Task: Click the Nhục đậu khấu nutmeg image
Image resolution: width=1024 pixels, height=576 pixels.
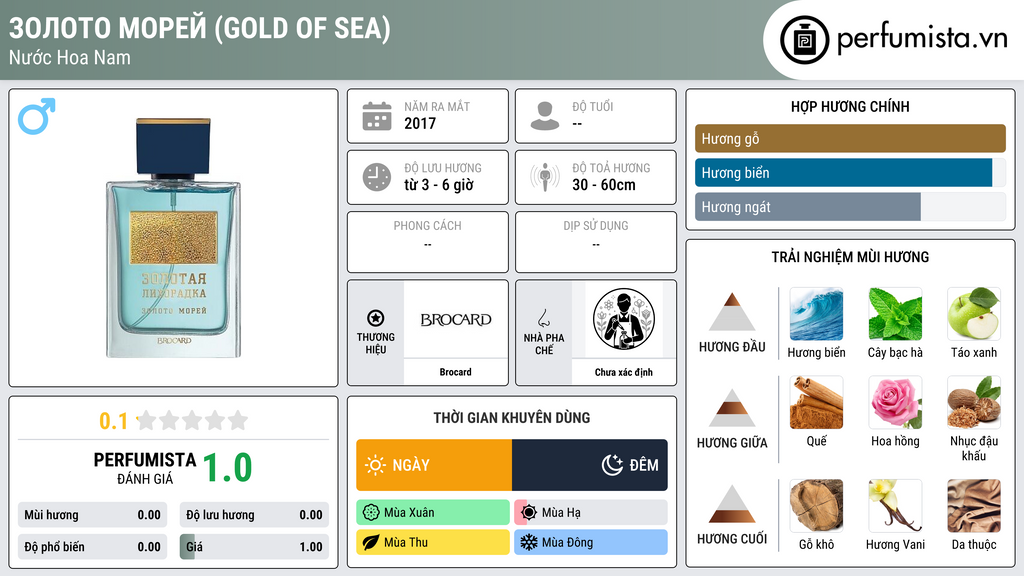Action: [x=974, y=402]
